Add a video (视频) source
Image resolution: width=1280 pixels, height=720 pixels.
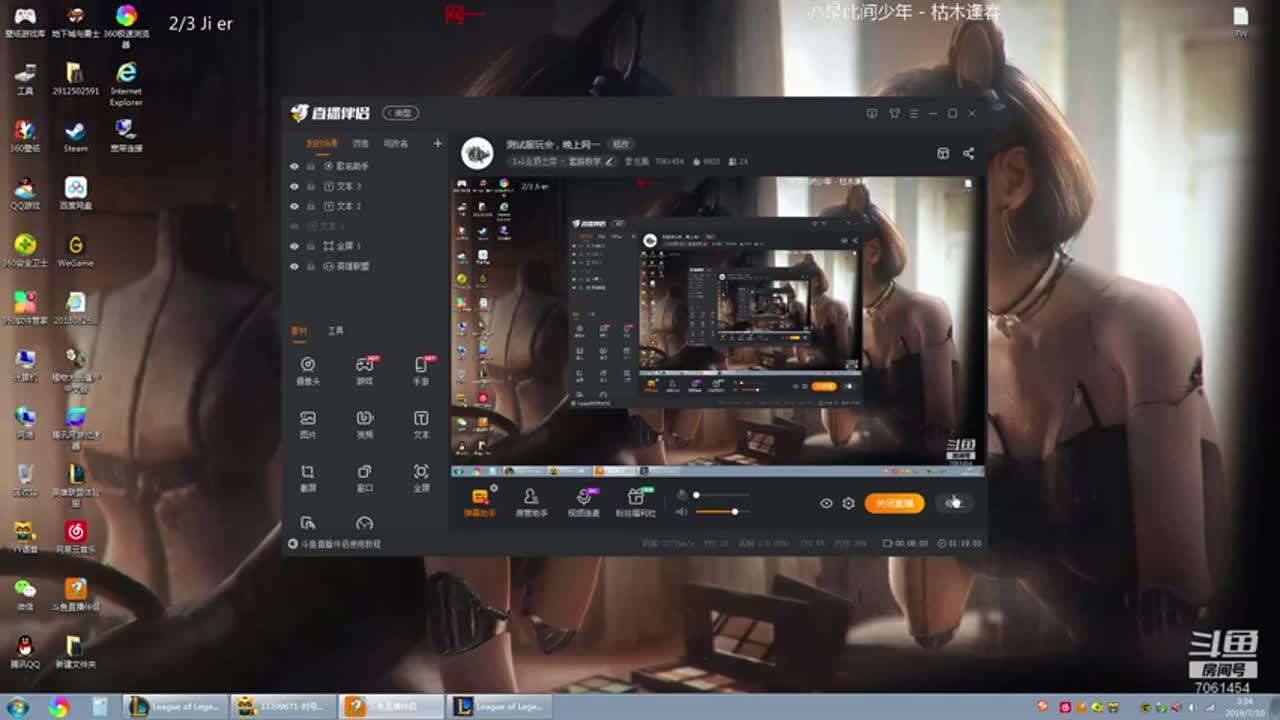tap(365, 423)
